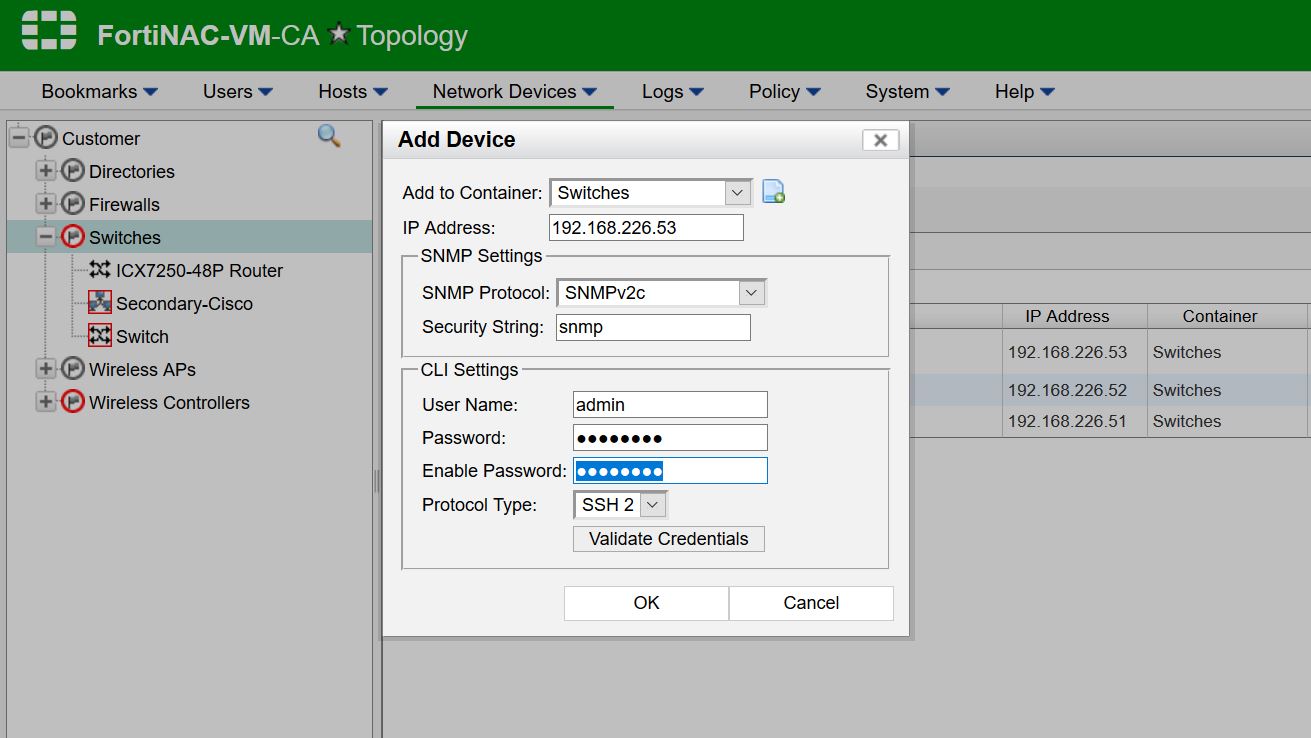1311x738 pixels.
Task: Select the Directories tree label
Action: point(132,171)
